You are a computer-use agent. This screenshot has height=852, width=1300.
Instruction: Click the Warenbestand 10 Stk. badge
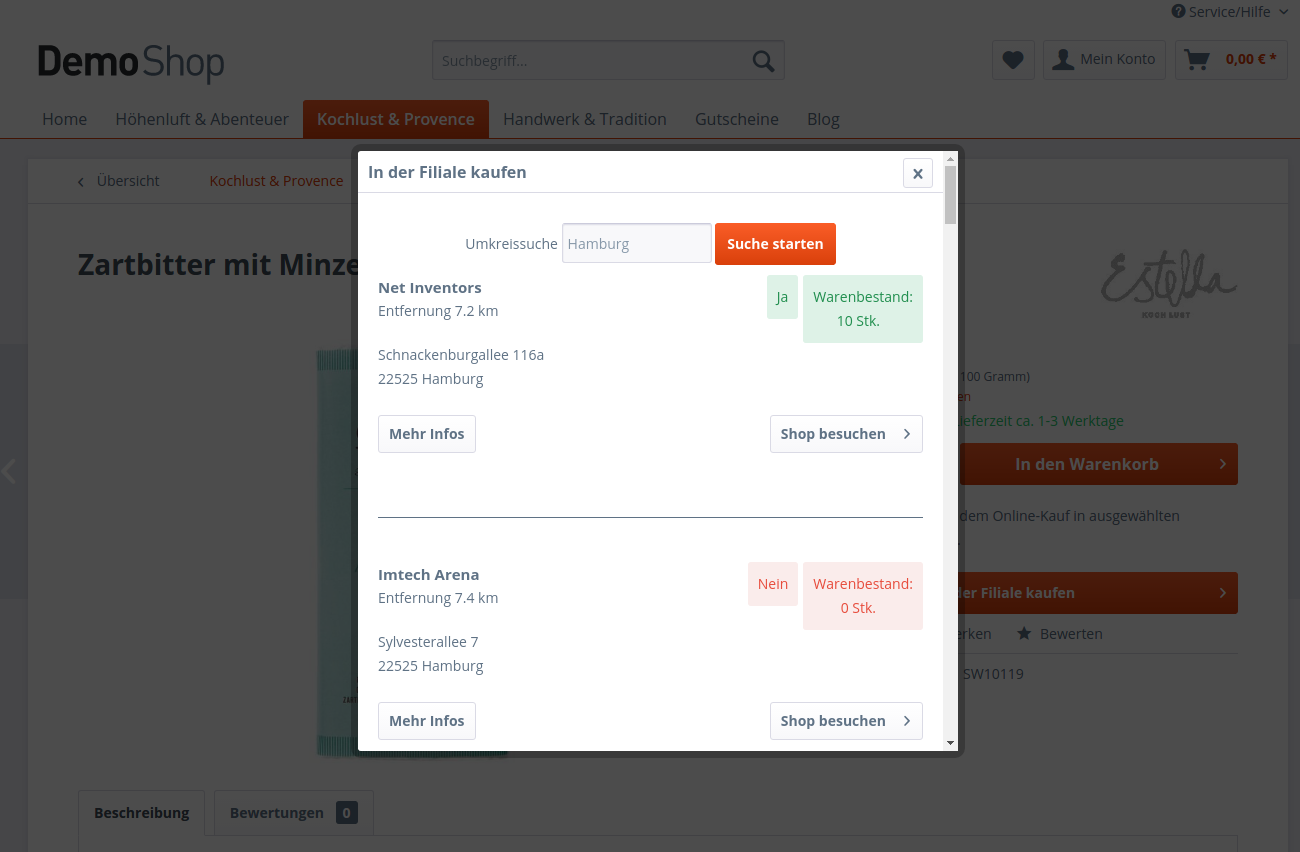click(x=863, y=309)
